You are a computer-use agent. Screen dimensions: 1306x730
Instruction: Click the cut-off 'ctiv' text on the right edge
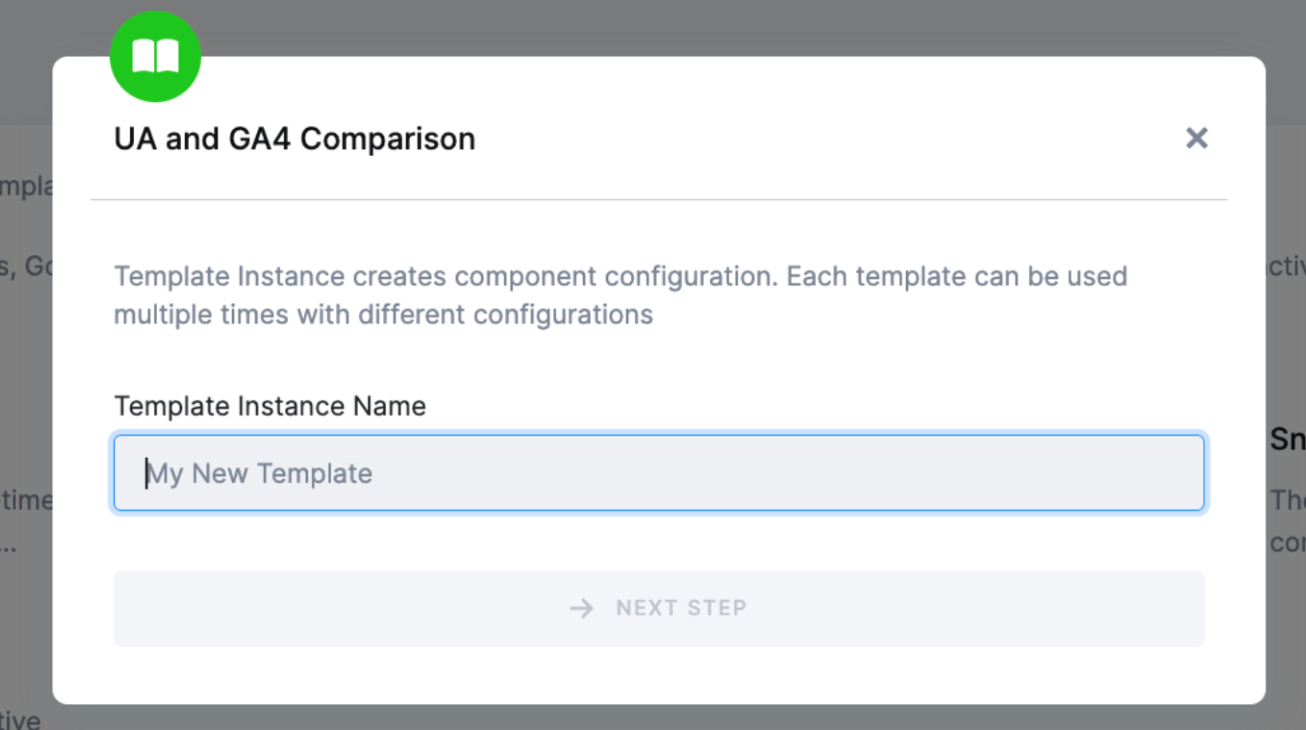[1286, 267]
